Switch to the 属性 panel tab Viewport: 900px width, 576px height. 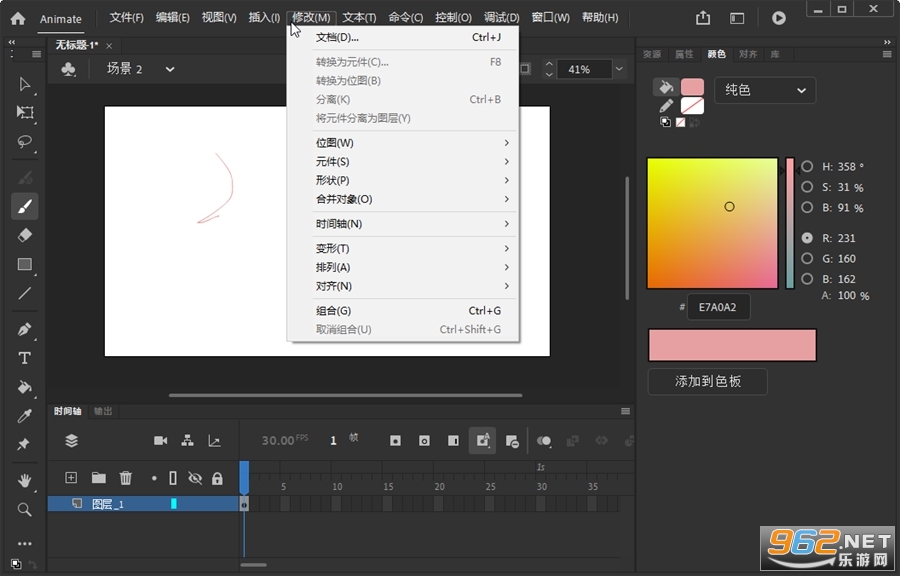(684, 54)
